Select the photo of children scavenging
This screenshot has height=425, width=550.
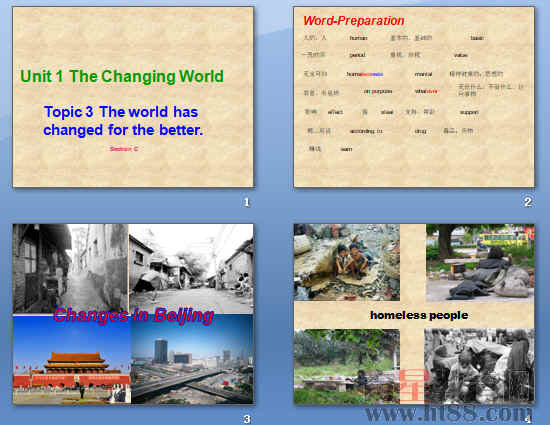point(347,263)
